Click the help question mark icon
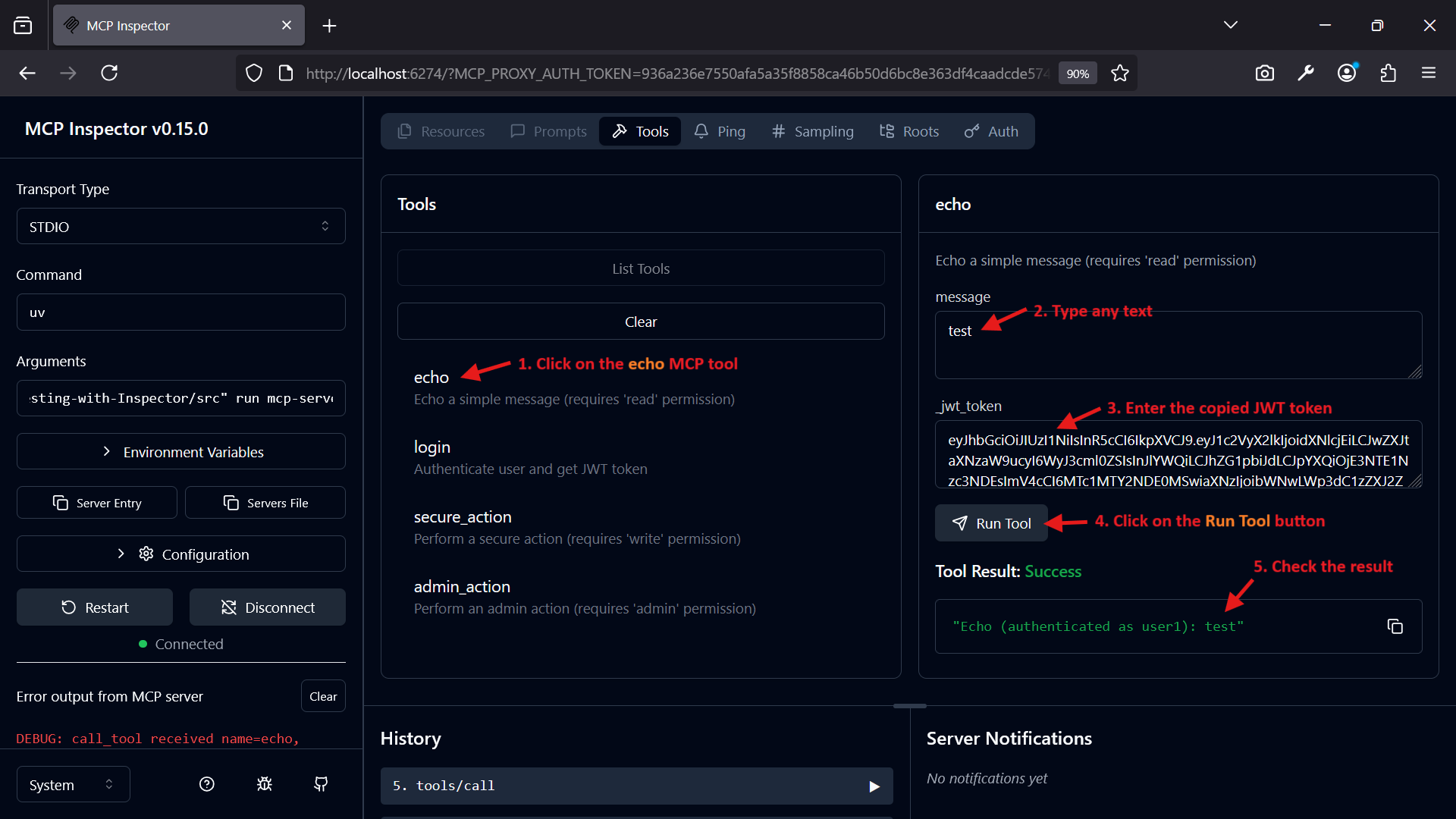1456x819 pixels. point(206,784)
